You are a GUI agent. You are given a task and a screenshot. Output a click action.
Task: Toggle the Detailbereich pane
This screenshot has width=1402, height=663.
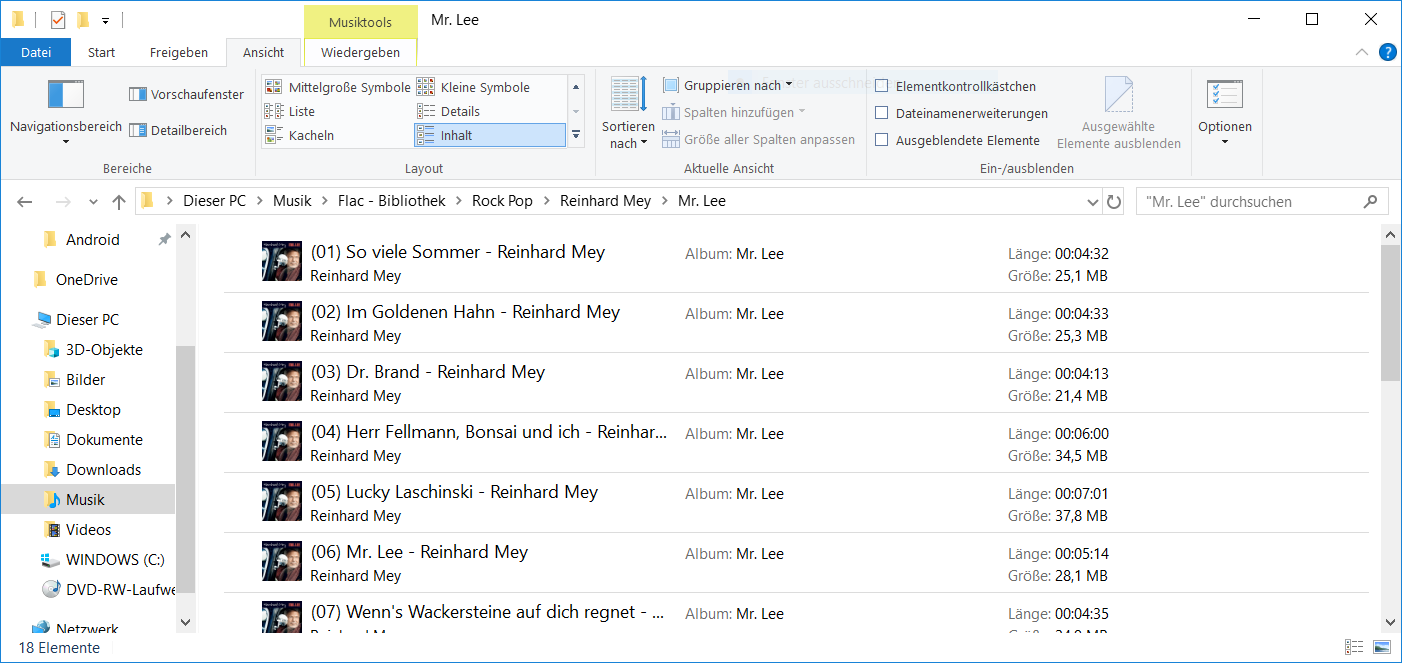[178, 130]
